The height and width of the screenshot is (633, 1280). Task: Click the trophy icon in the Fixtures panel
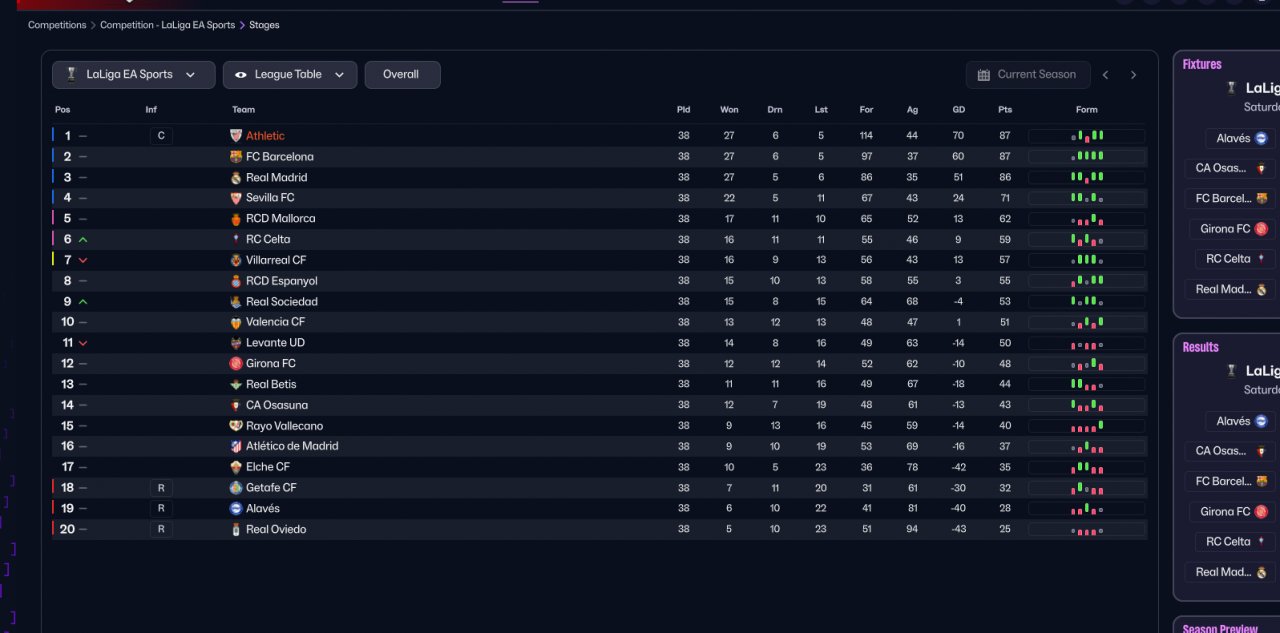point(1231,88)
